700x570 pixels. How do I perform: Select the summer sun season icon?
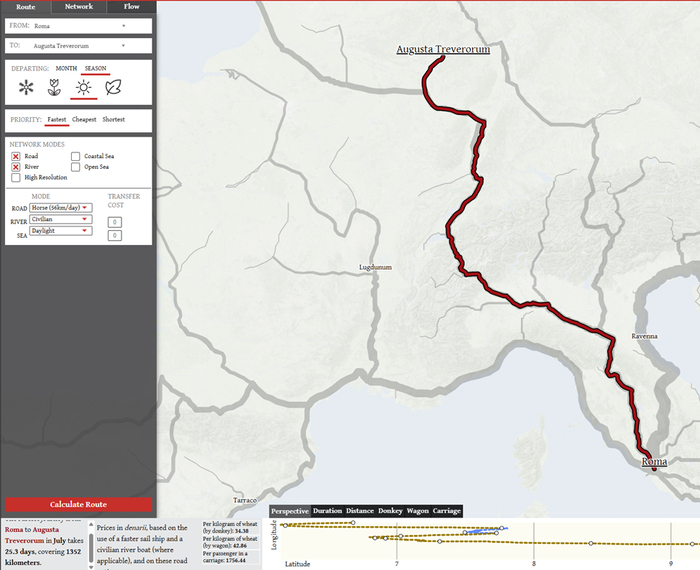[x=84, y=88]
